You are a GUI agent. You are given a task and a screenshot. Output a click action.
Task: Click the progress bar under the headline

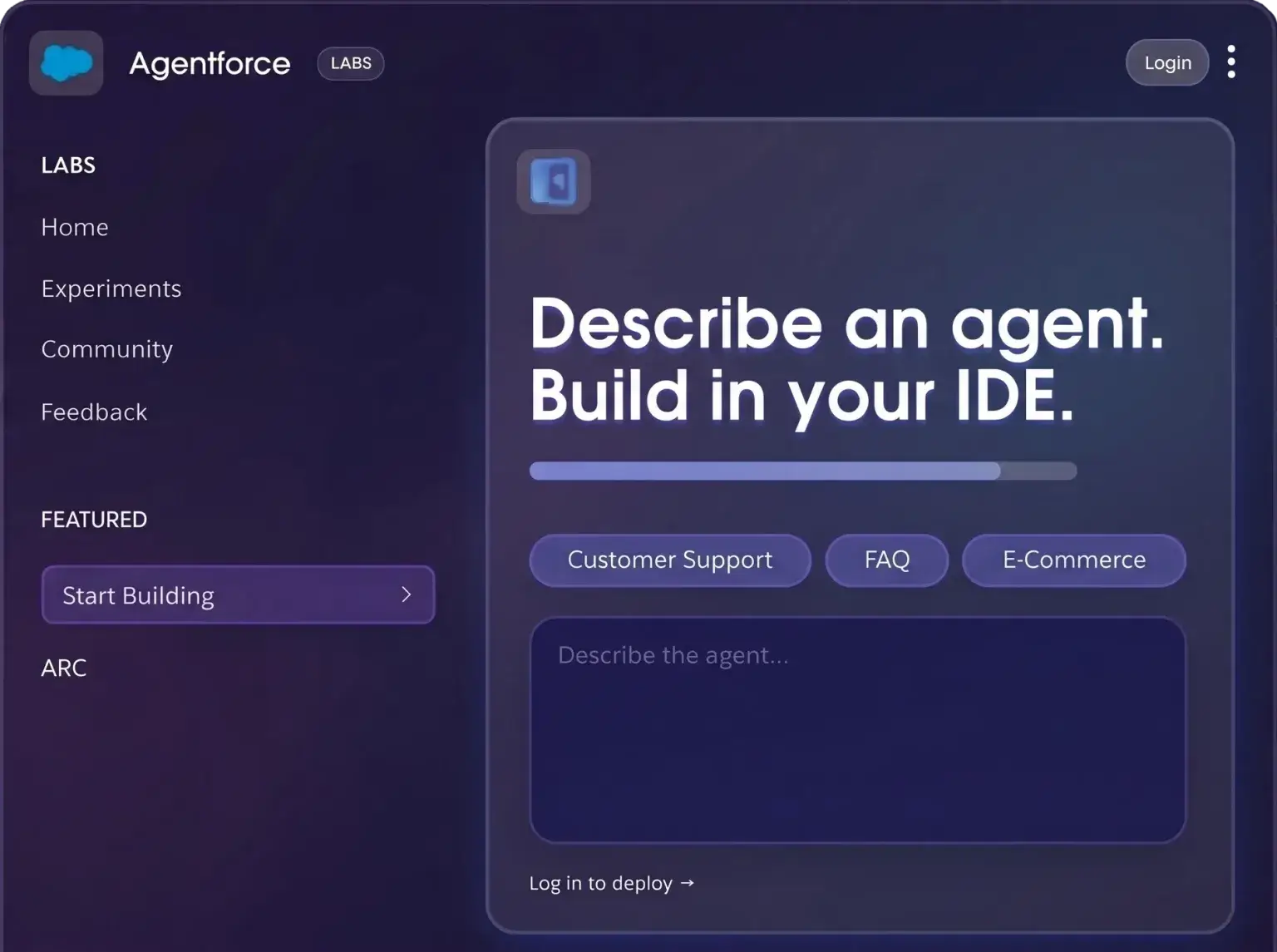pos(803,471)
